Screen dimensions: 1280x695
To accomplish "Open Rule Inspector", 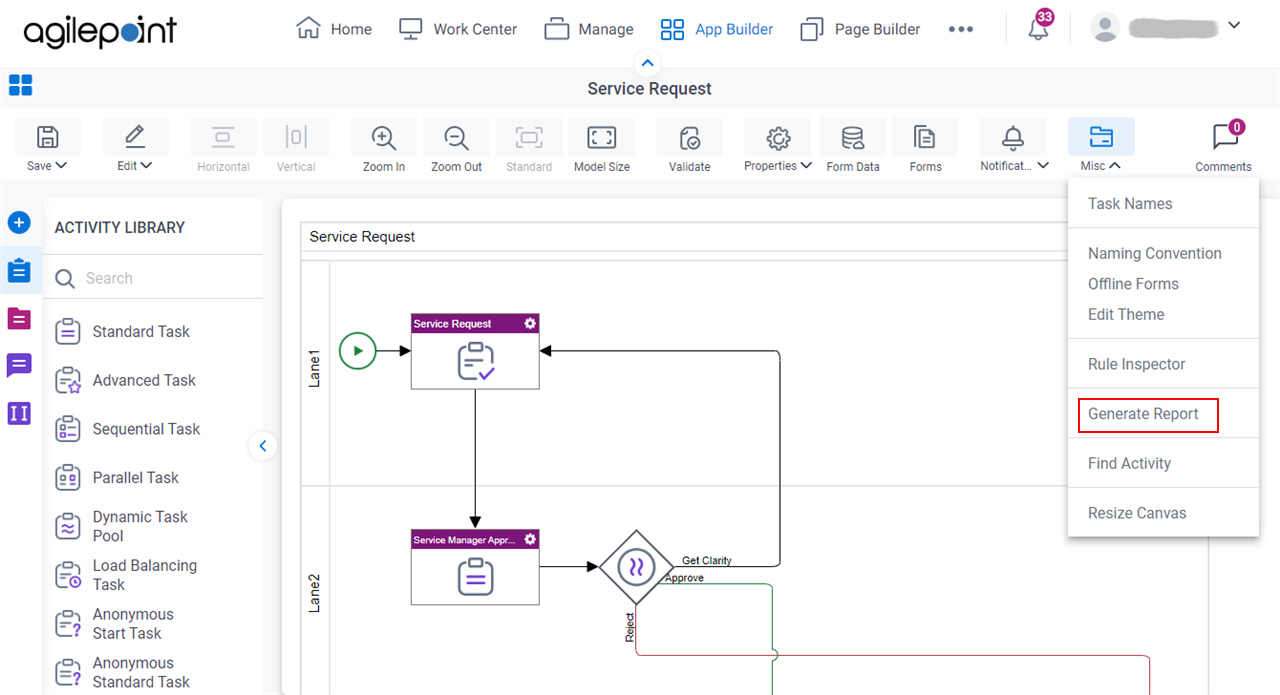I will click(x=1137, y=364).
